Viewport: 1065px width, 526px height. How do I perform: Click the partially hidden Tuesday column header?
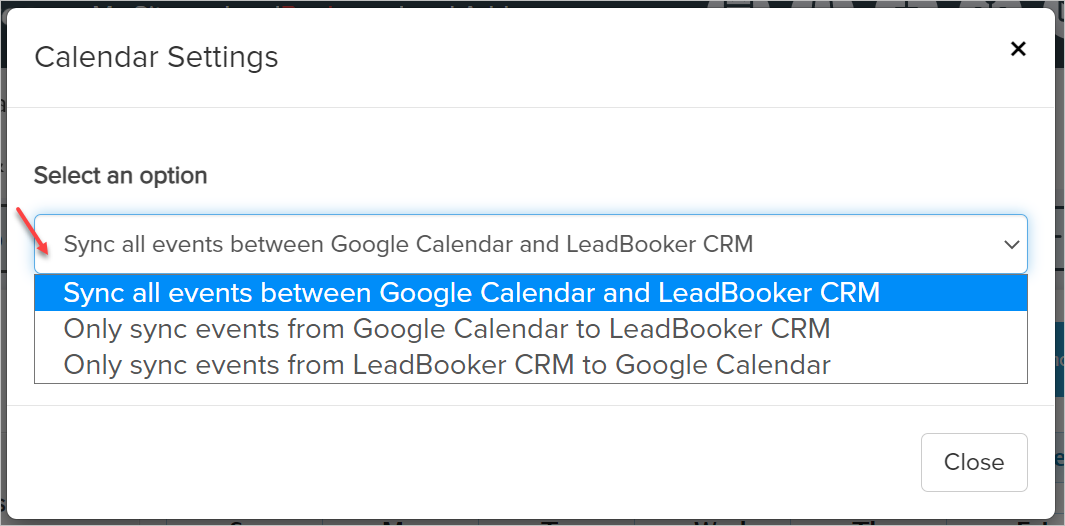pyautogui.click(x=549, y=521)
